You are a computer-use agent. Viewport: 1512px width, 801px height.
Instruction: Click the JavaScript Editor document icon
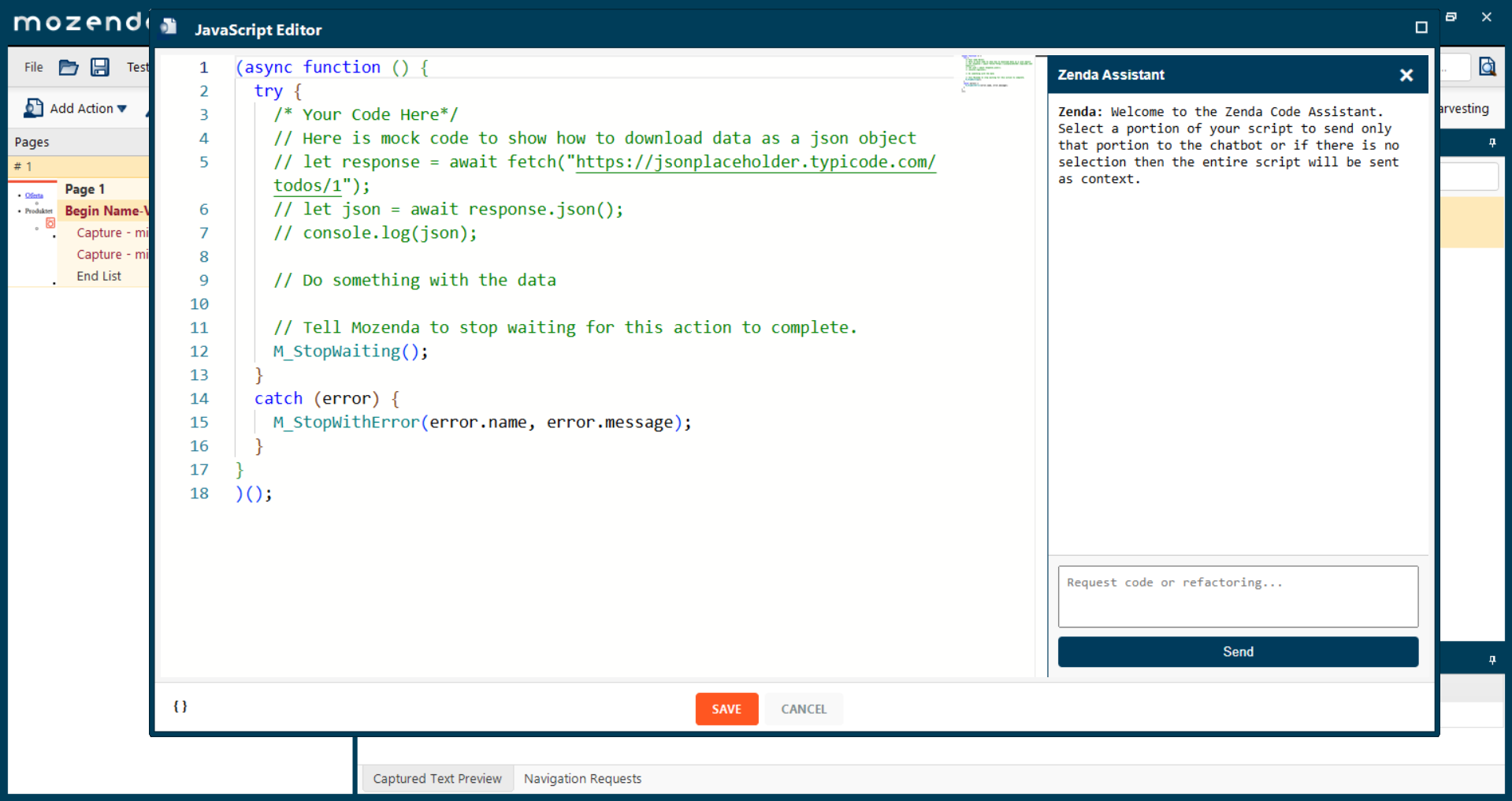point(168,28)
